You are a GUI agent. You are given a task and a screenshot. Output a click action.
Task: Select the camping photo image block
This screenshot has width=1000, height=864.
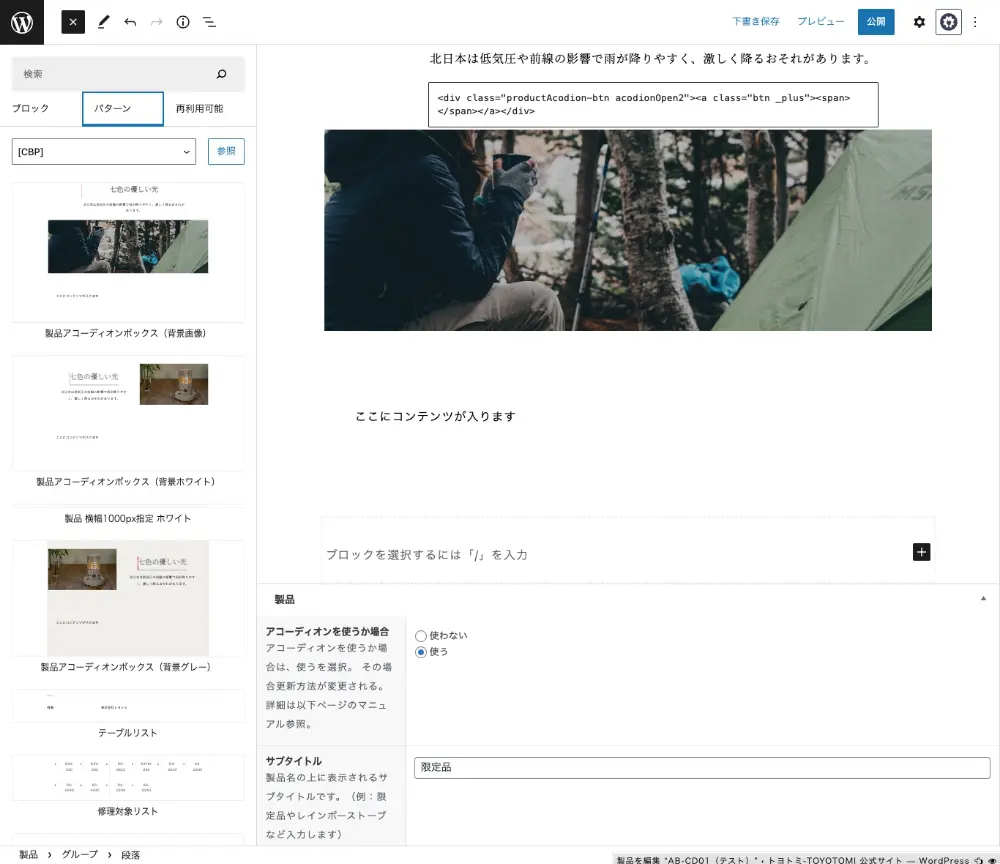(628, 230)
